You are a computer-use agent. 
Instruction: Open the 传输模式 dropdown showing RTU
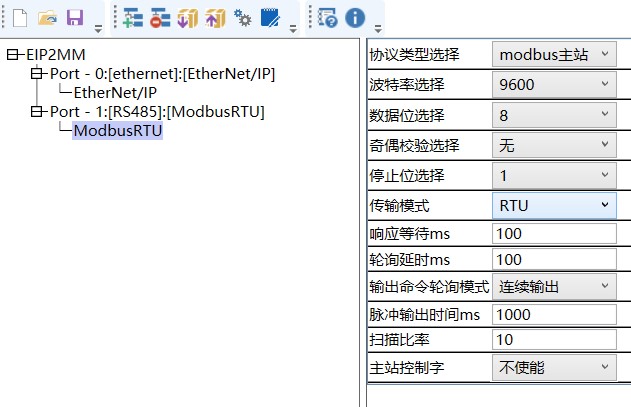pos(554,205)
